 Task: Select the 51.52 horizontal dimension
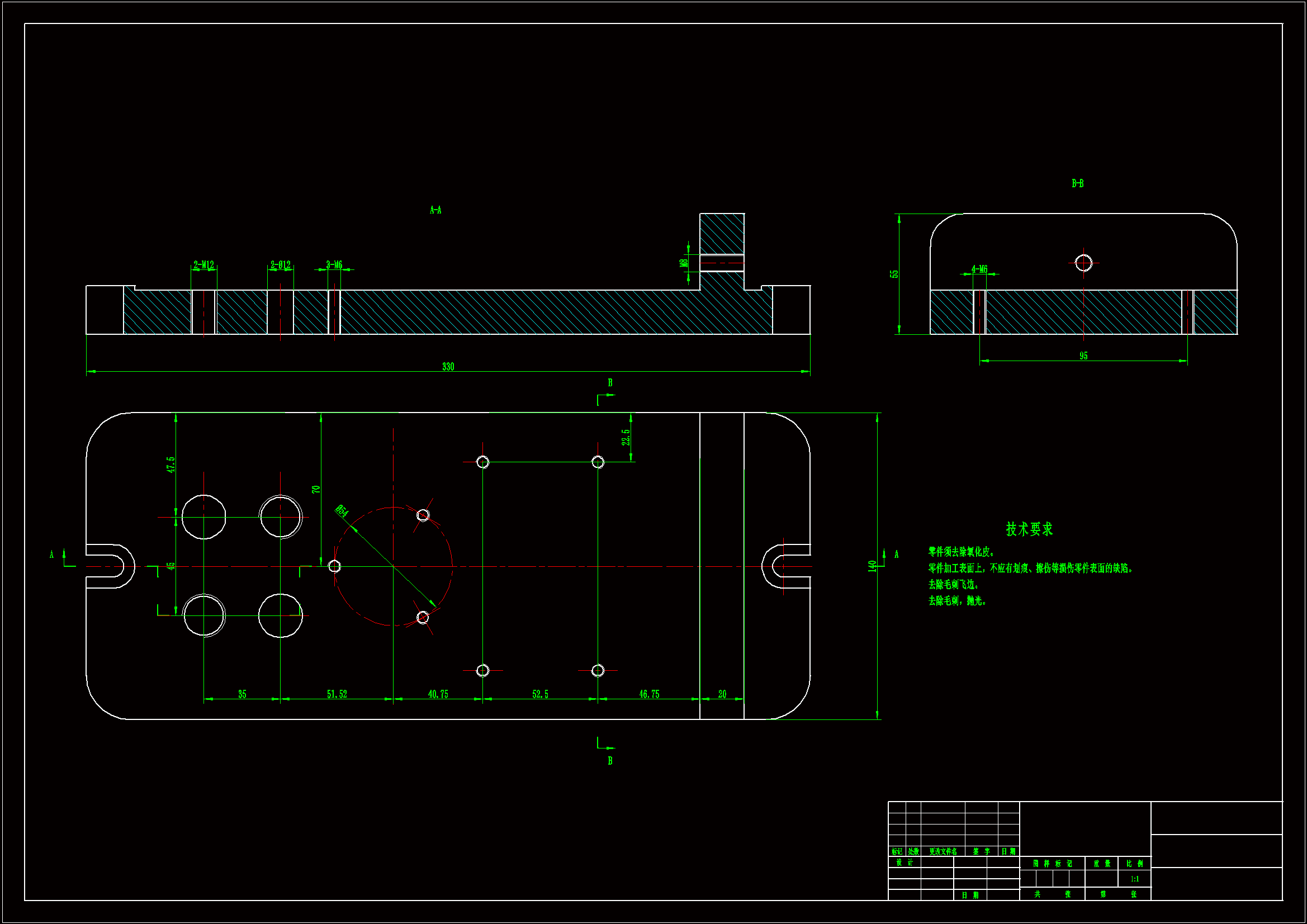click(x=337, y=694)
